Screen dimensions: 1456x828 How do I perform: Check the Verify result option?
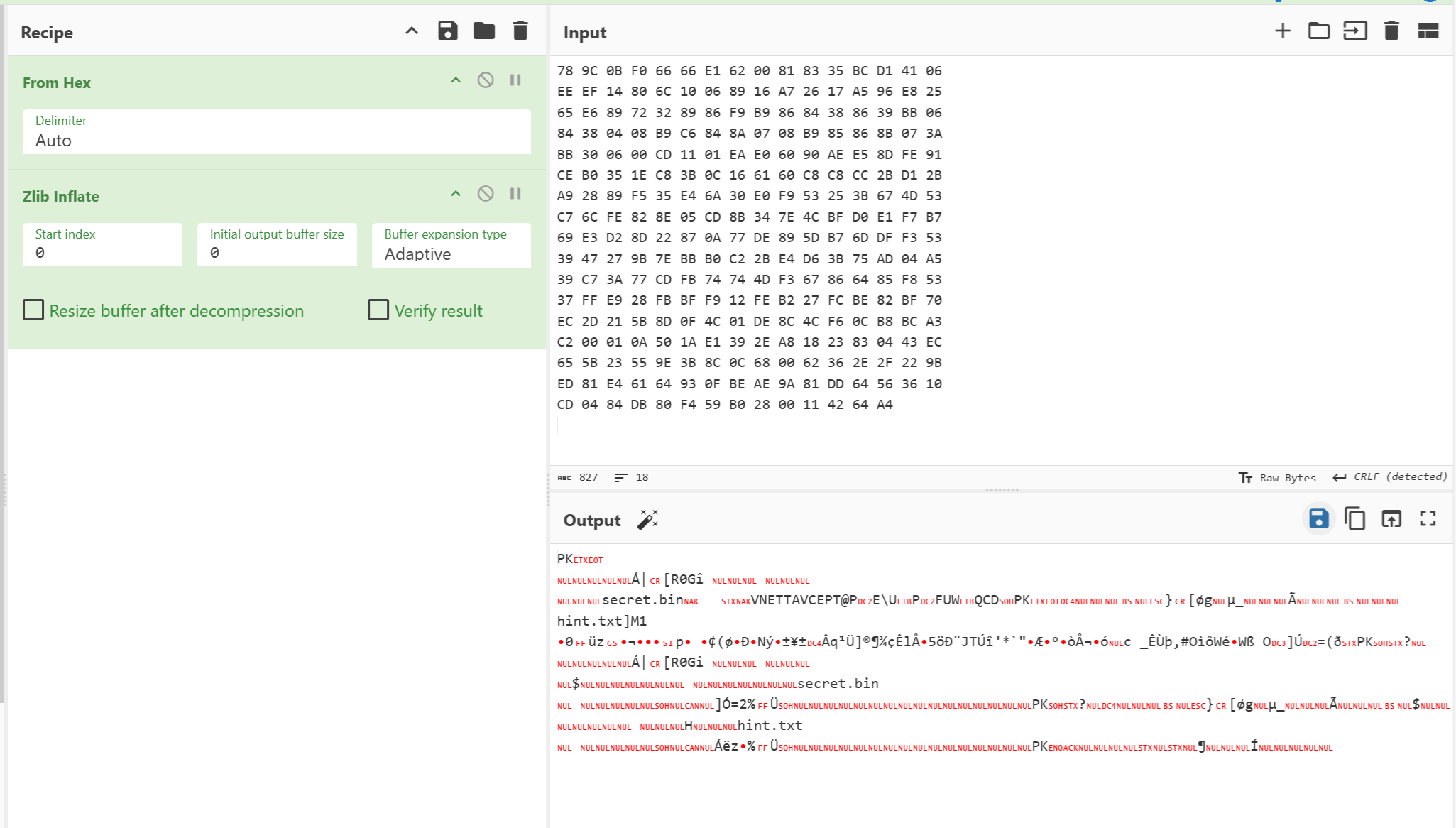pyautogui.click(x=378, y=310)
